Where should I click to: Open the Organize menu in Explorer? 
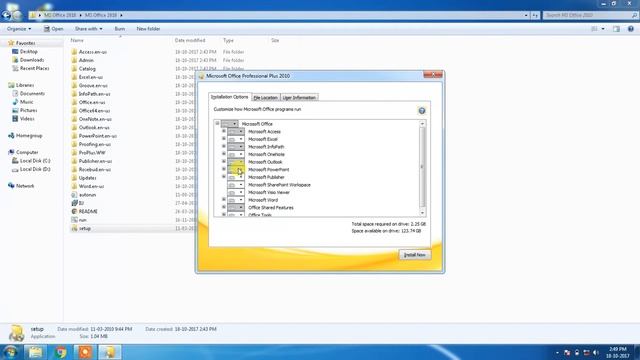point(19,29)
